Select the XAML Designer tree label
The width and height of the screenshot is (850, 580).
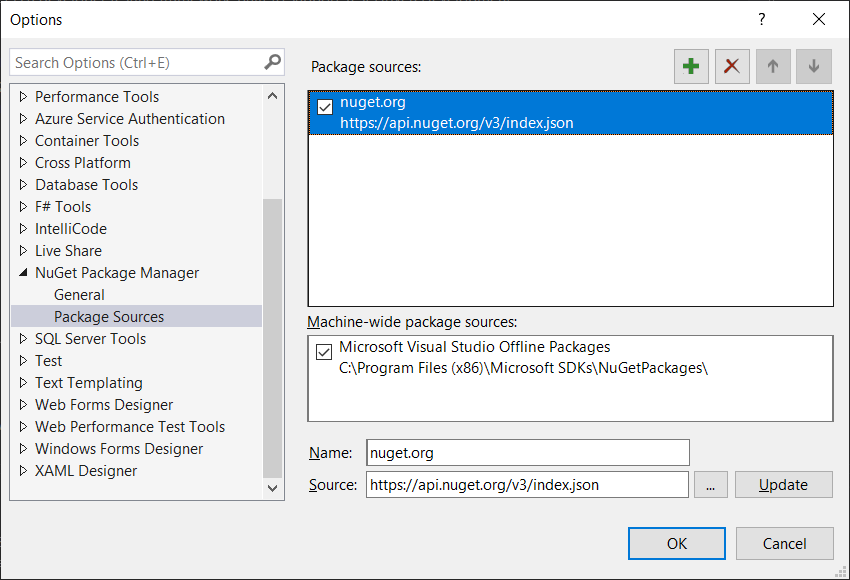[86, 471]
